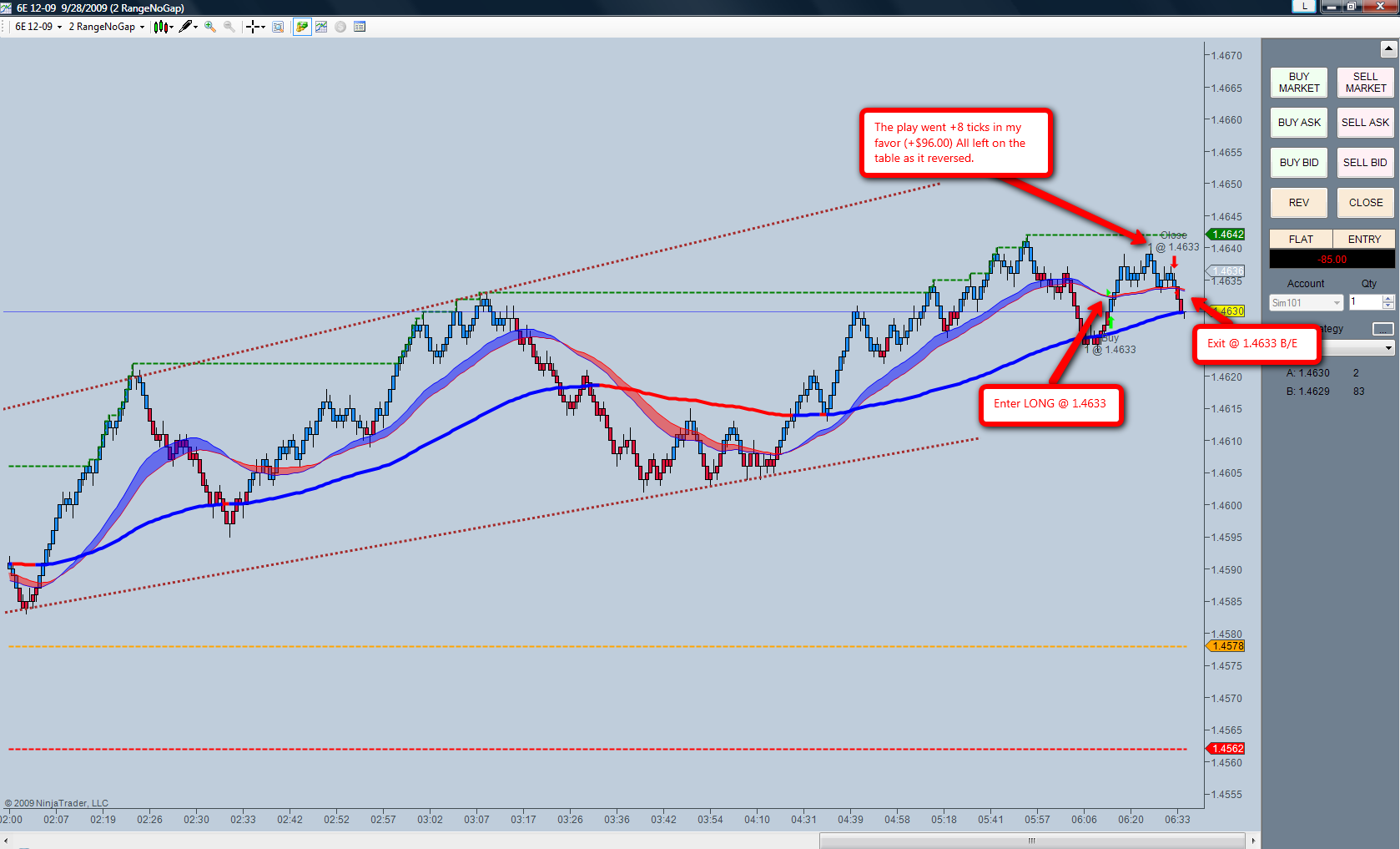Click the BUY BID button
The height and width of the screenshot is (849, 1400).
click(x=1299, y=163)
